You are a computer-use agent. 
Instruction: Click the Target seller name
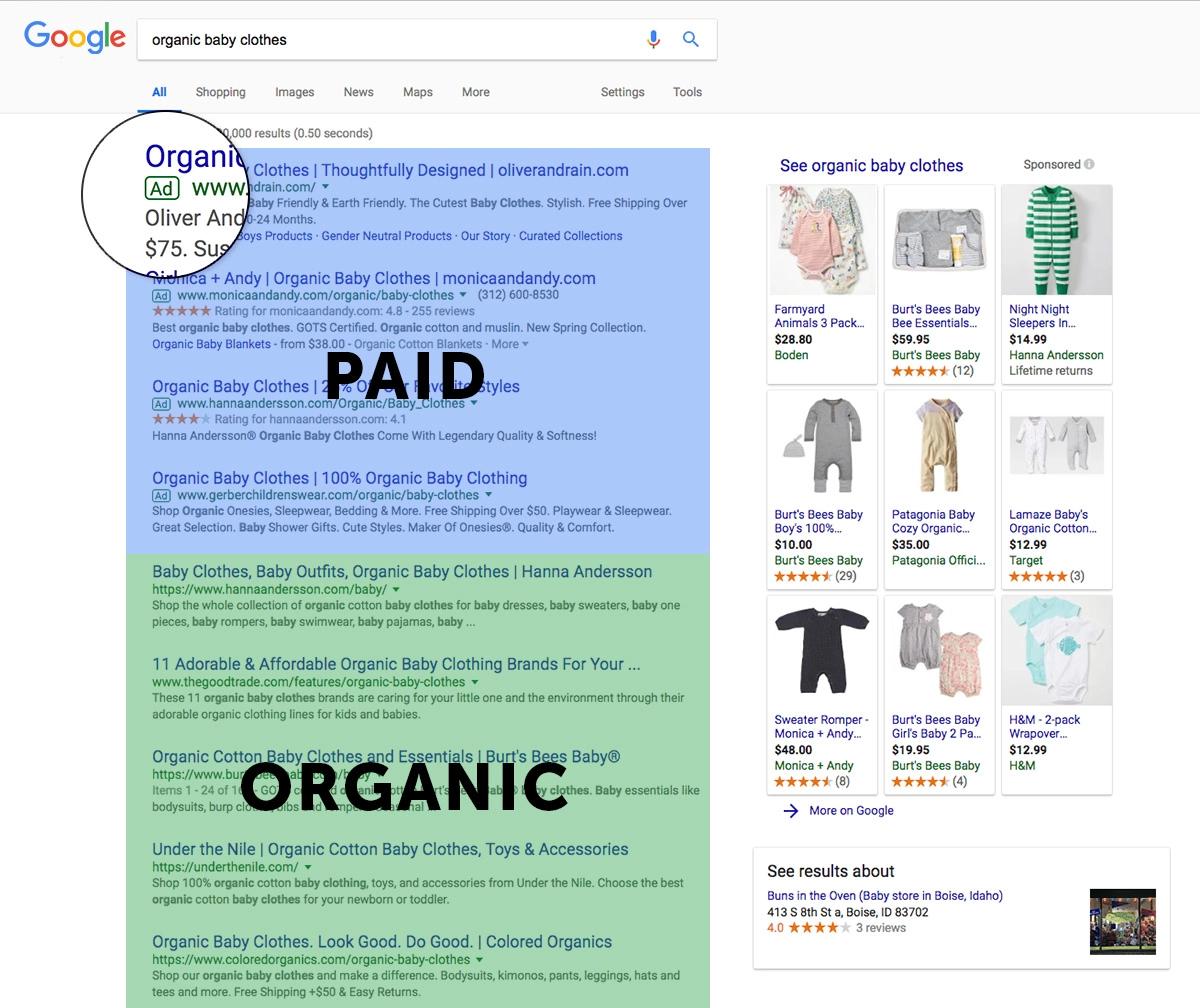coord(1026,560)
